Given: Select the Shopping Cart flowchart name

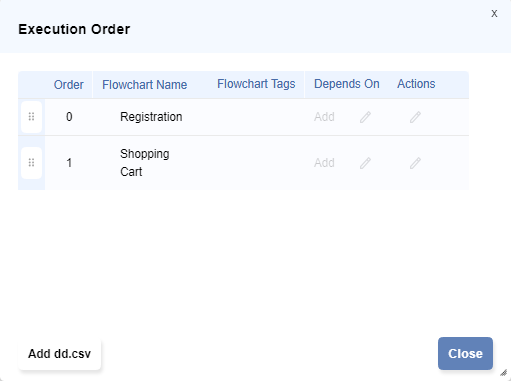Looking at the screenshot, I should tap(145, 163).
